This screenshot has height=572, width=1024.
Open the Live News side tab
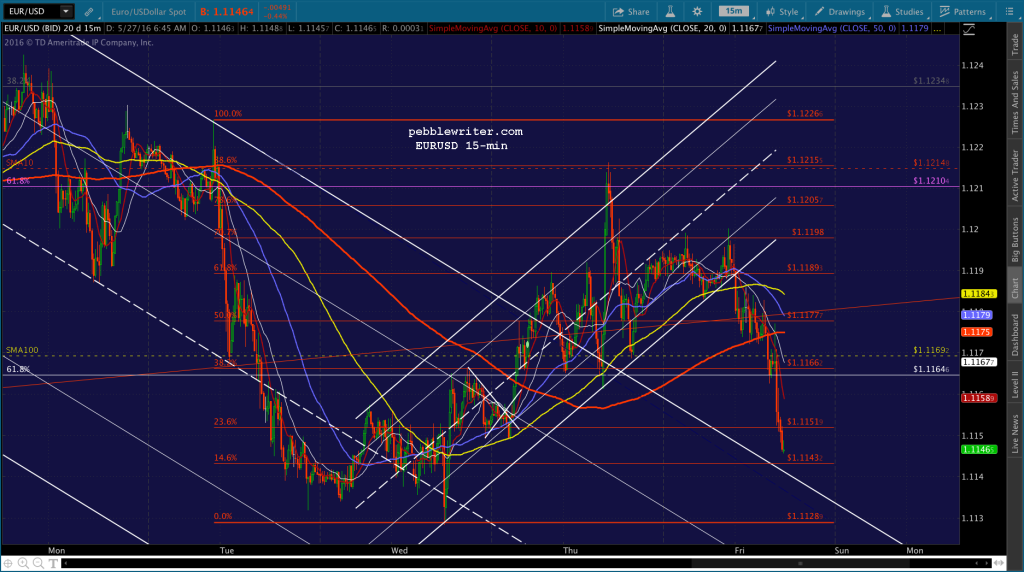point(1015,434)
